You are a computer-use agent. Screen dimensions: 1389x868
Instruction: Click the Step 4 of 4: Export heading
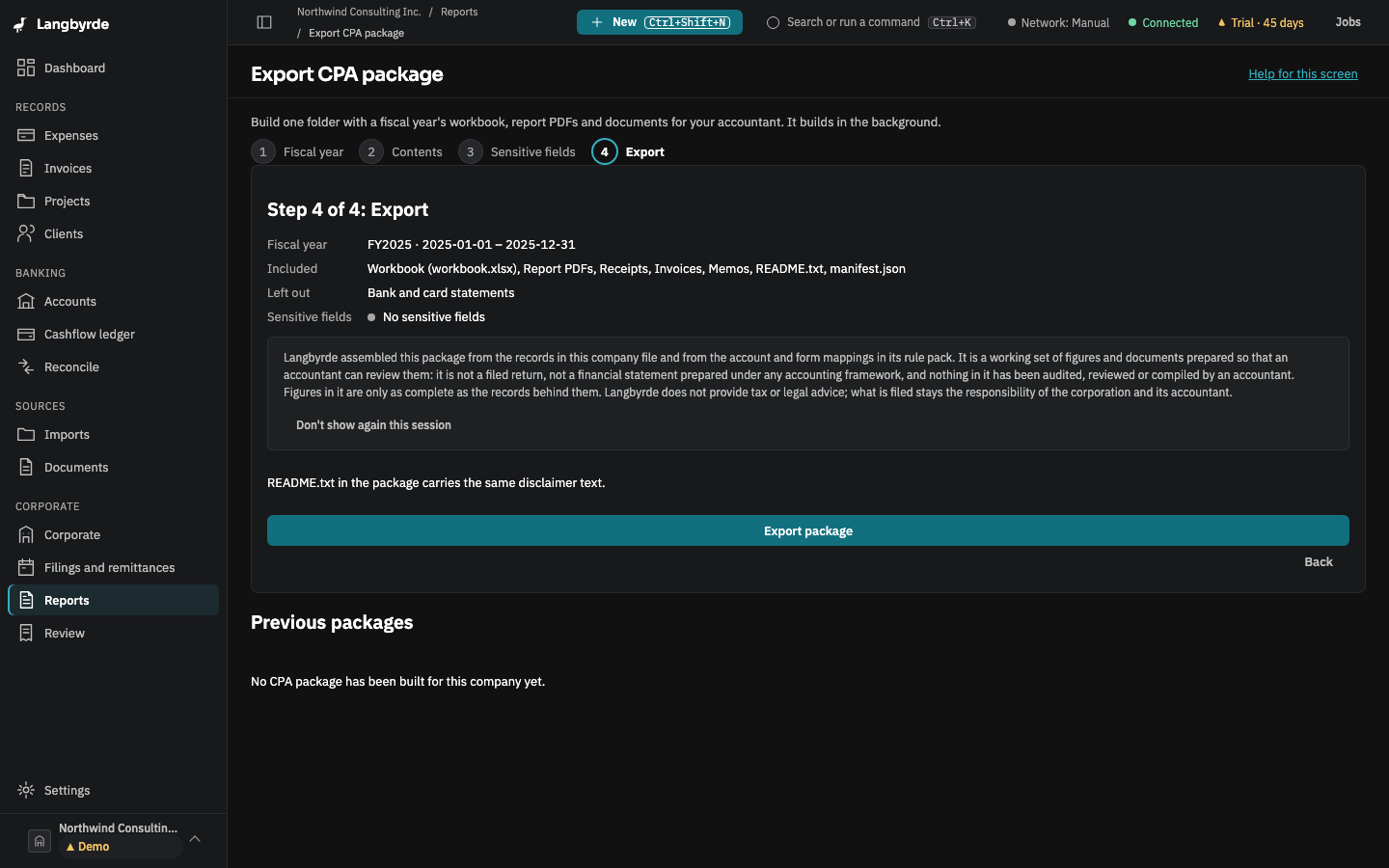click(347, 209)
